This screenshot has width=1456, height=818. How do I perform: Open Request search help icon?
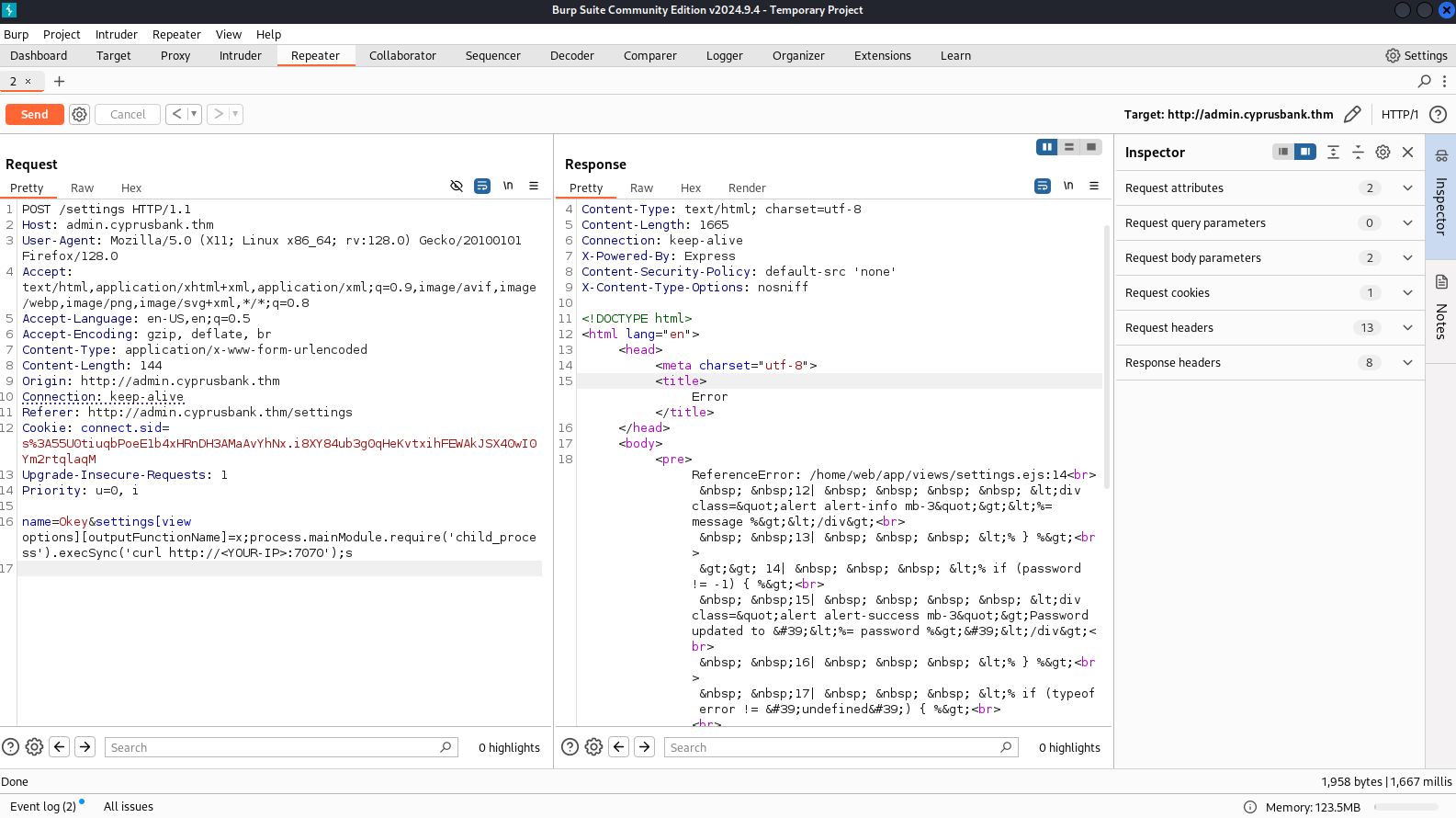[11, 747]
